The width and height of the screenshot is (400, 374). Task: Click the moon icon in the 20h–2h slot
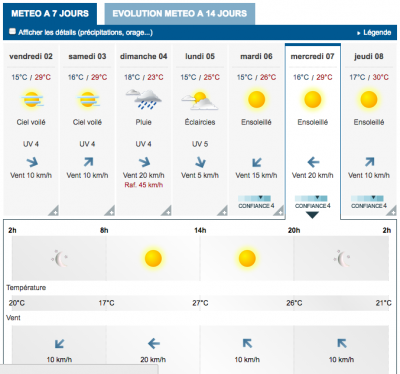point(342,258)
